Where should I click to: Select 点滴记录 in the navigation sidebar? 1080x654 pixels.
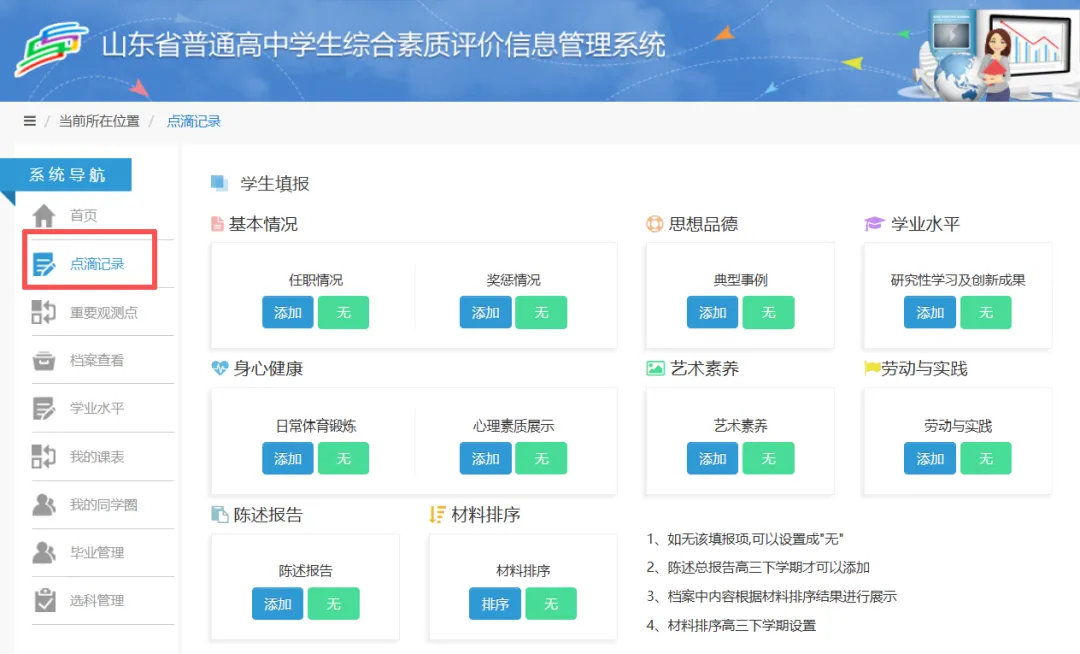click(x=97, y=264)
